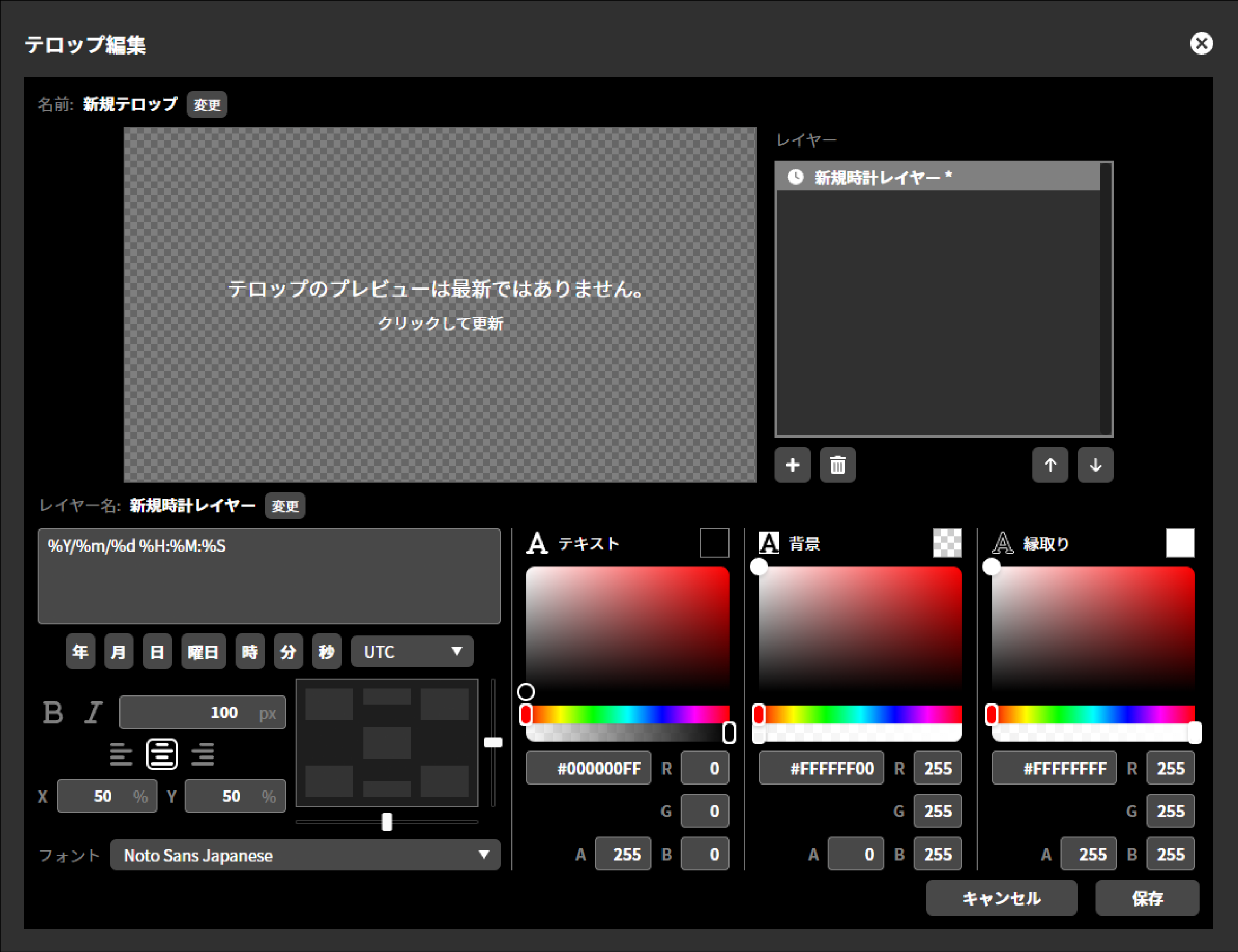This screenshot has width=1238, height=952.
Task: Toggle italic text with the I icon
Action: (92, 712)
